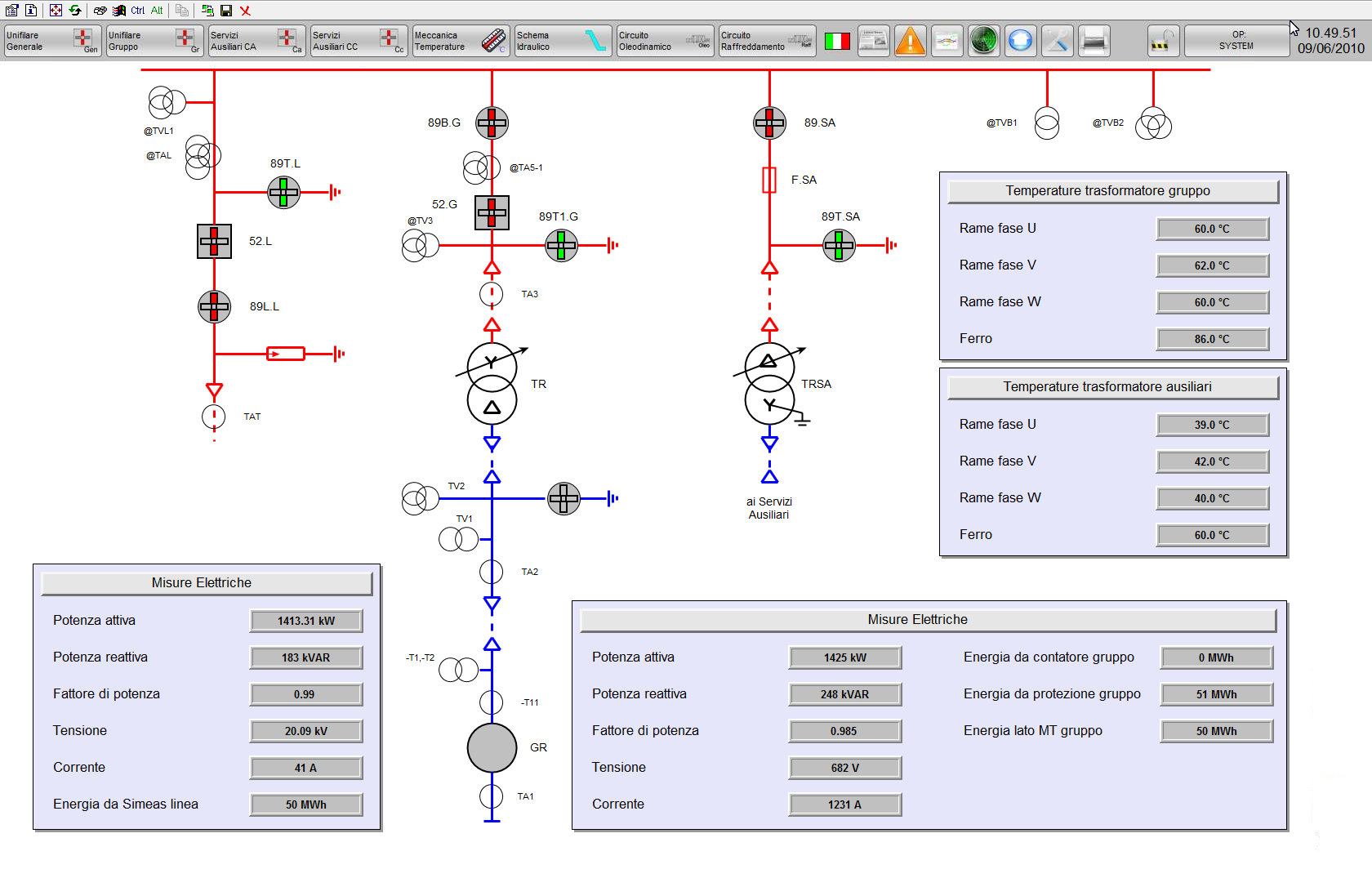Toggle the blue earthing switch beside TV2

(x=563, y=498)
